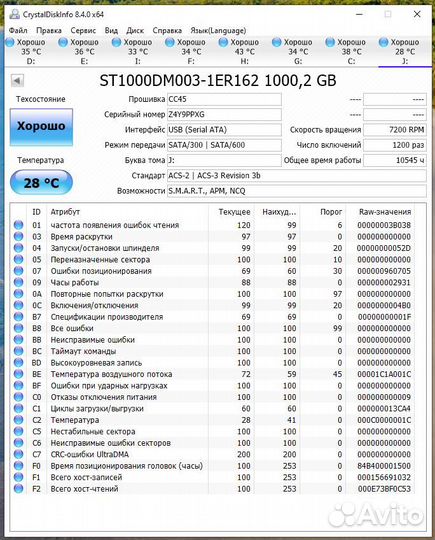The image size is (435, 540).
Task: Click status orb for attribute 0A
Action: point(19,294)
